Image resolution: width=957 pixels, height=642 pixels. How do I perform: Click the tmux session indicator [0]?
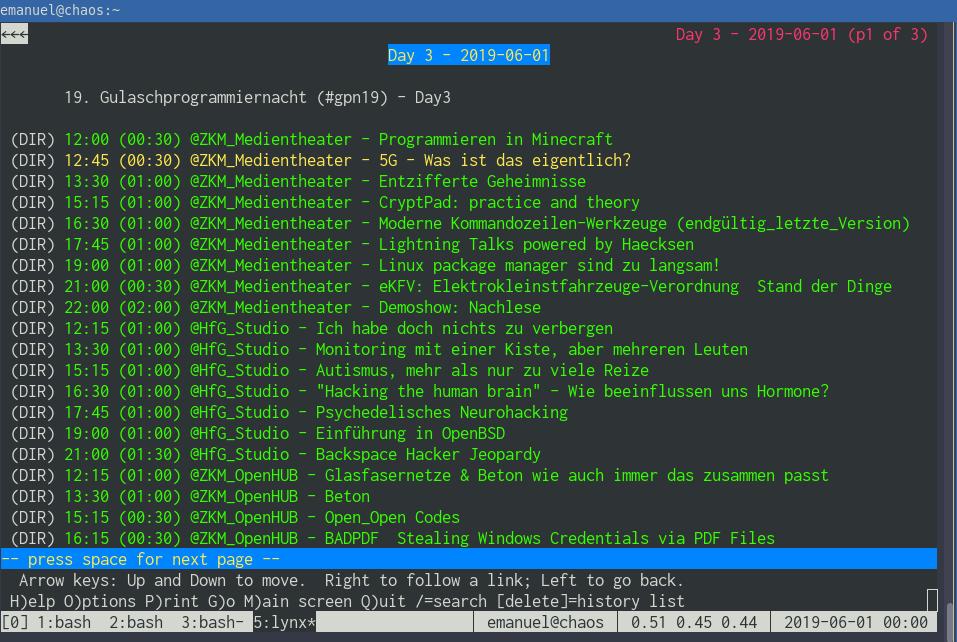[x=13, y=622]
